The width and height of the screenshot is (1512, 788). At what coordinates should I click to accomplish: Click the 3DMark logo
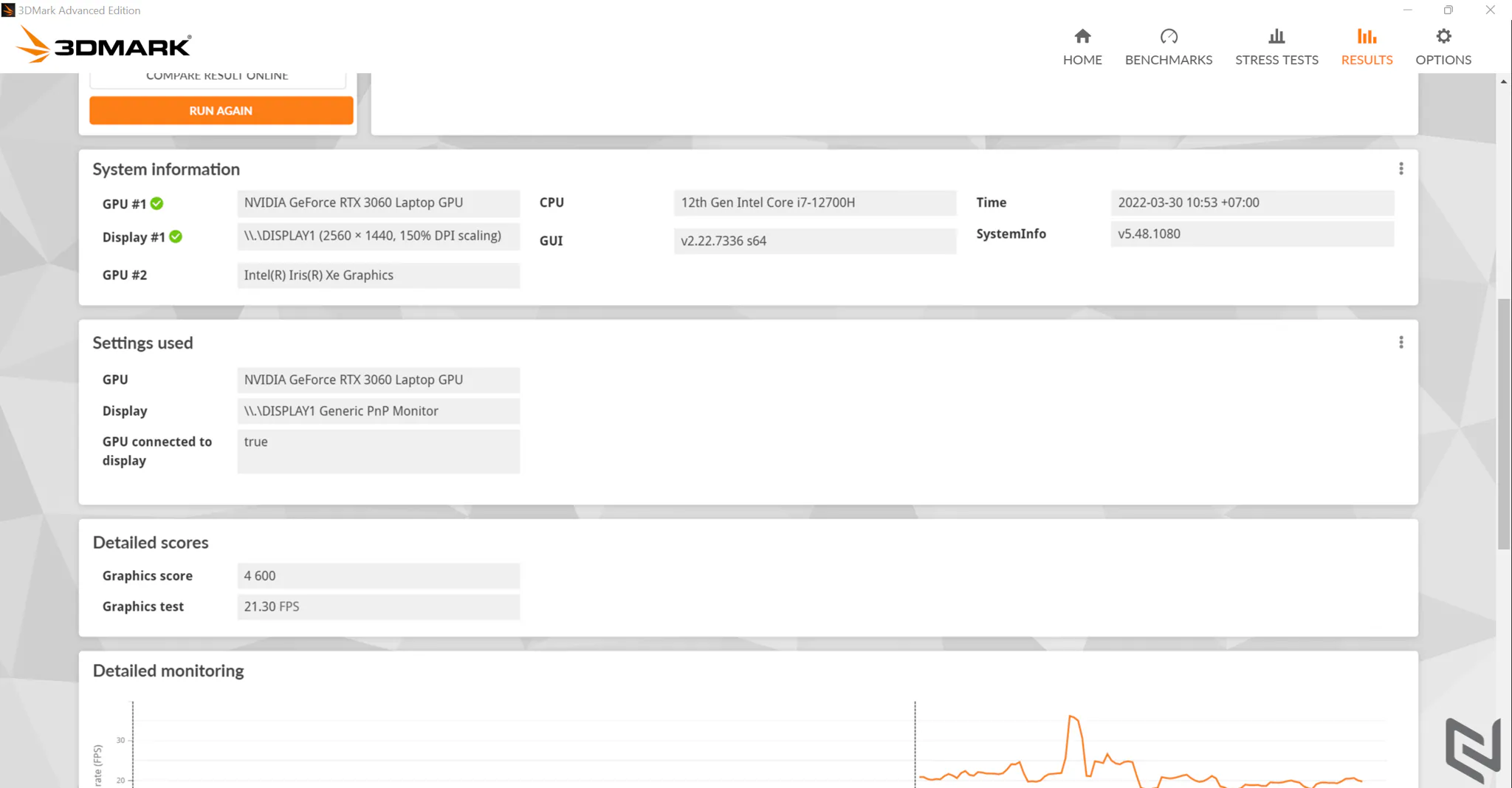(103, 45)
